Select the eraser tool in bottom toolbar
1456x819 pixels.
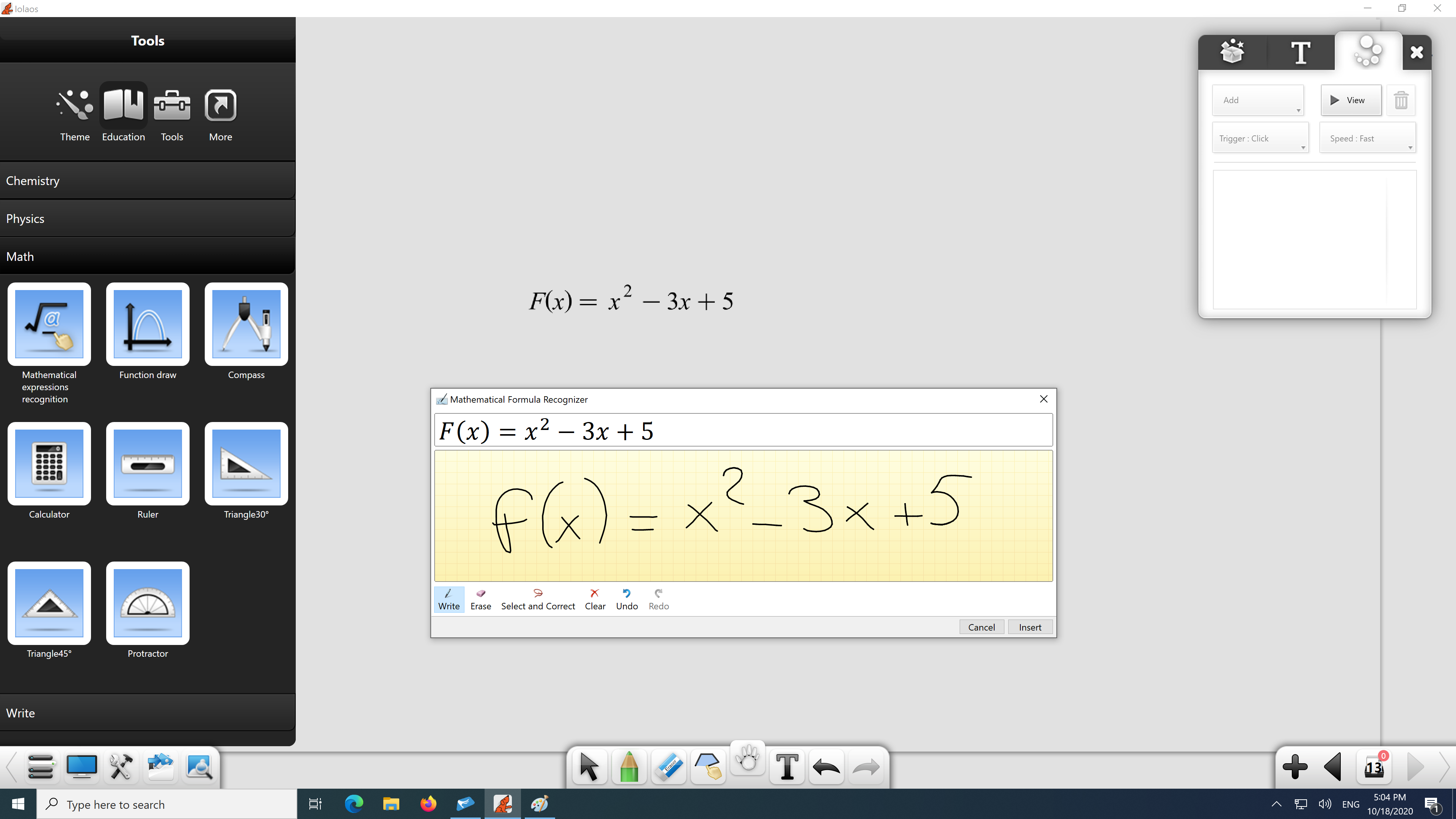point(668,767)
